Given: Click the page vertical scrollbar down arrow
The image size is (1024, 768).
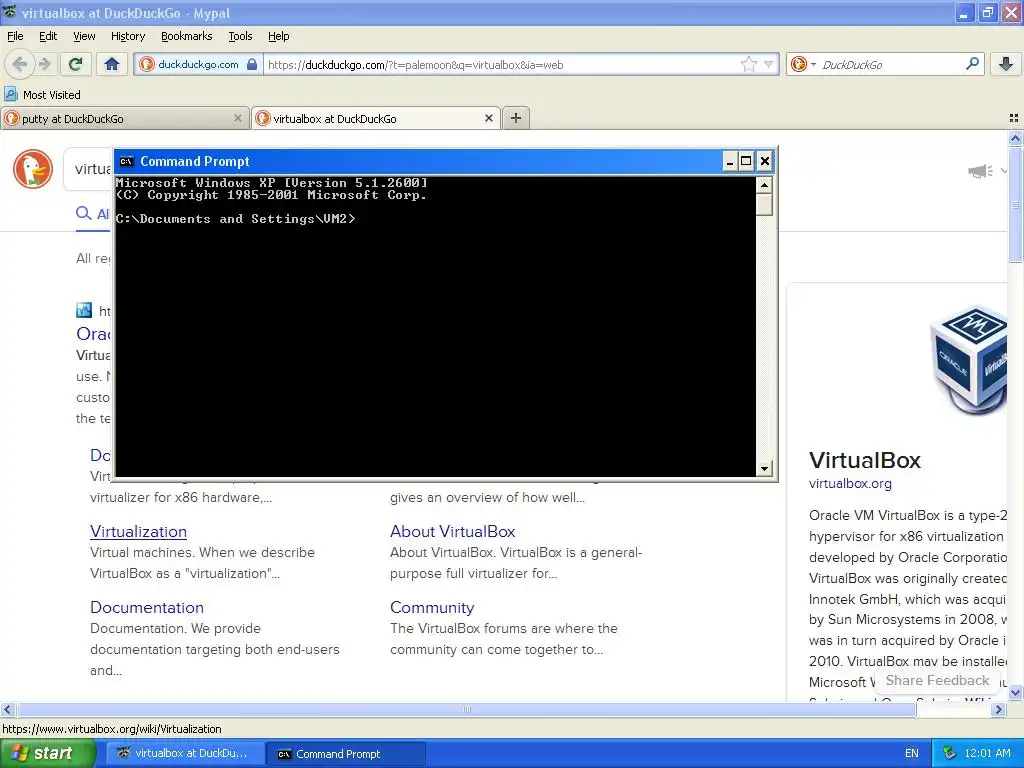Looking at the screenshot, I should click(x=1015, y=692).
